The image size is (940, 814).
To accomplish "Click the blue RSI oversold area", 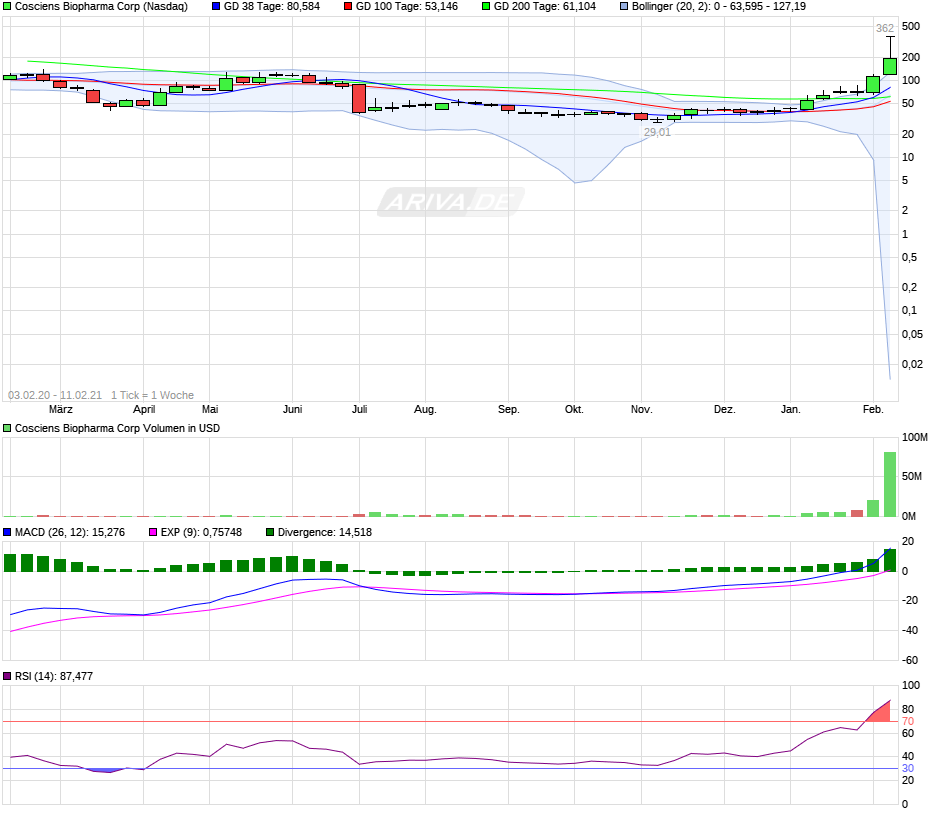I will [105, 770].
